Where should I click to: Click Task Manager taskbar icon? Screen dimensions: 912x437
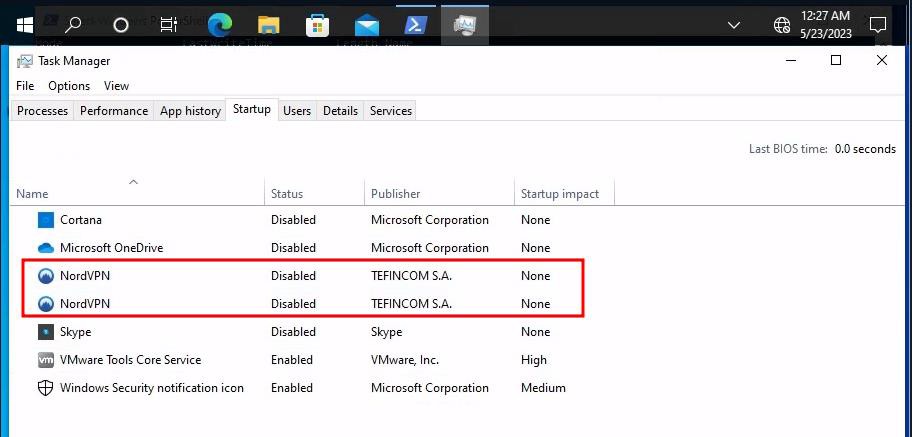(465, 25)
